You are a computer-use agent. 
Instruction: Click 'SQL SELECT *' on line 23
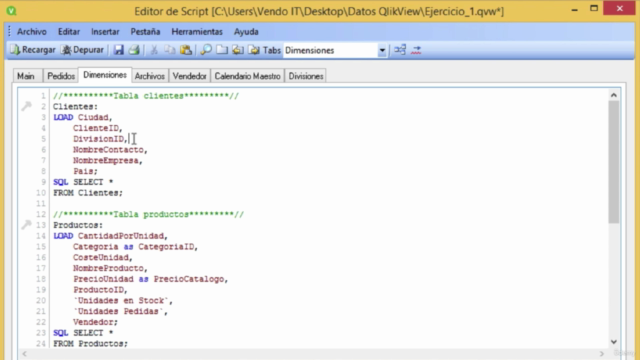[83, 333]
